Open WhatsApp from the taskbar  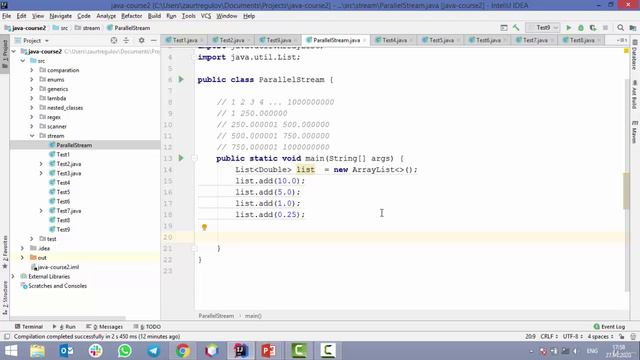[125, 351]
